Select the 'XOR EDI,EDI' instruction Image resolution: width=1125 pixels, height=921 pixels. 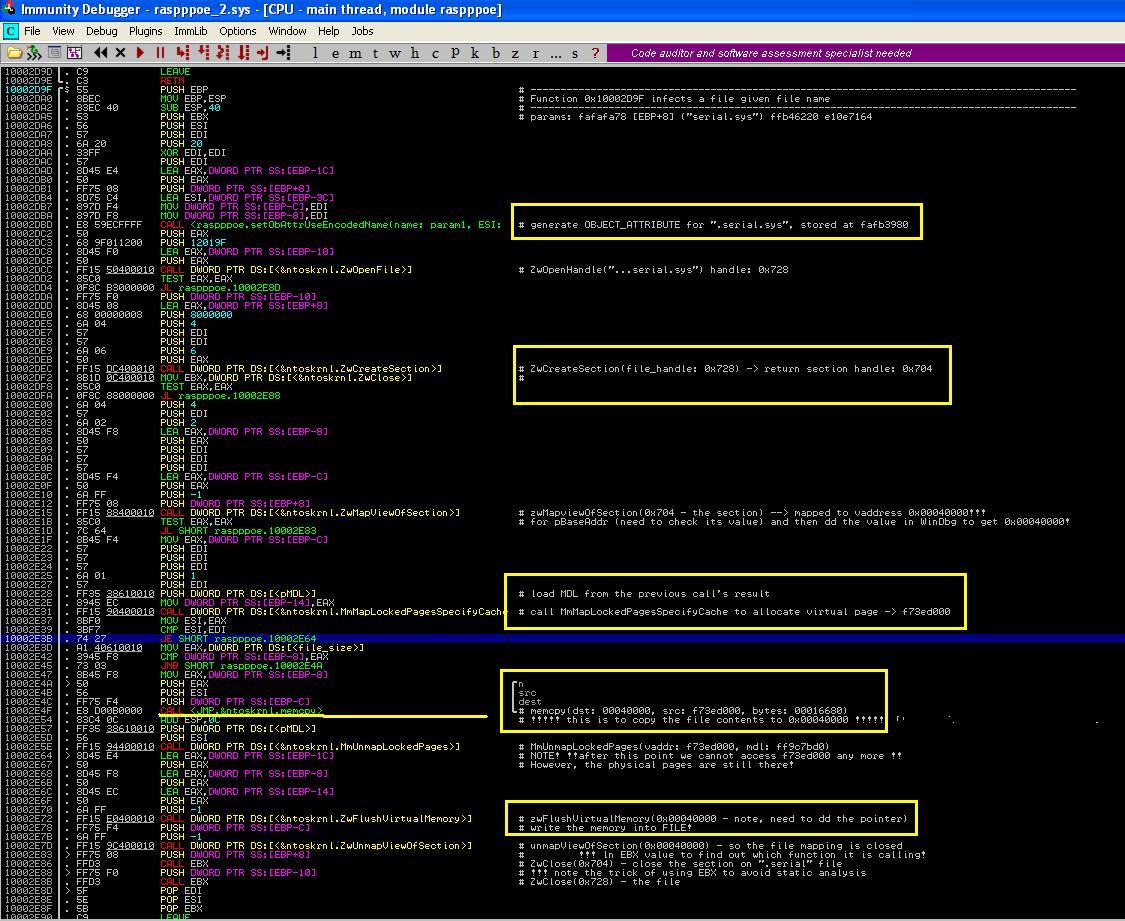point(192,153)
